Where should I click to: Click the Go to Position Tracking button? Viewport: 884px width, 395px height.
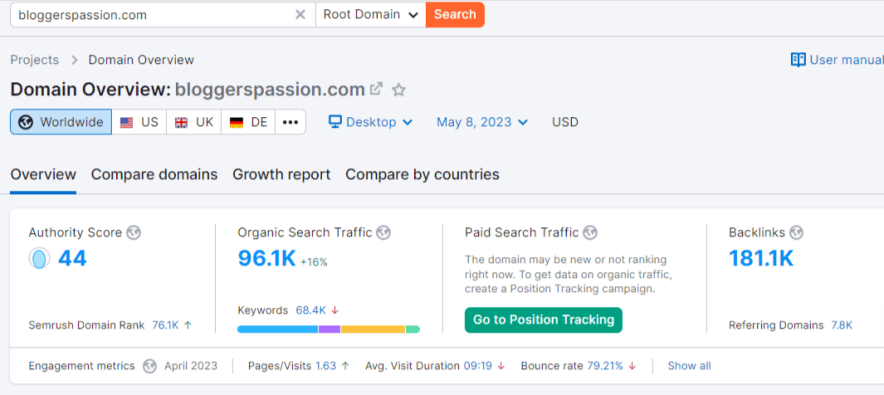[x=543, y=320]
